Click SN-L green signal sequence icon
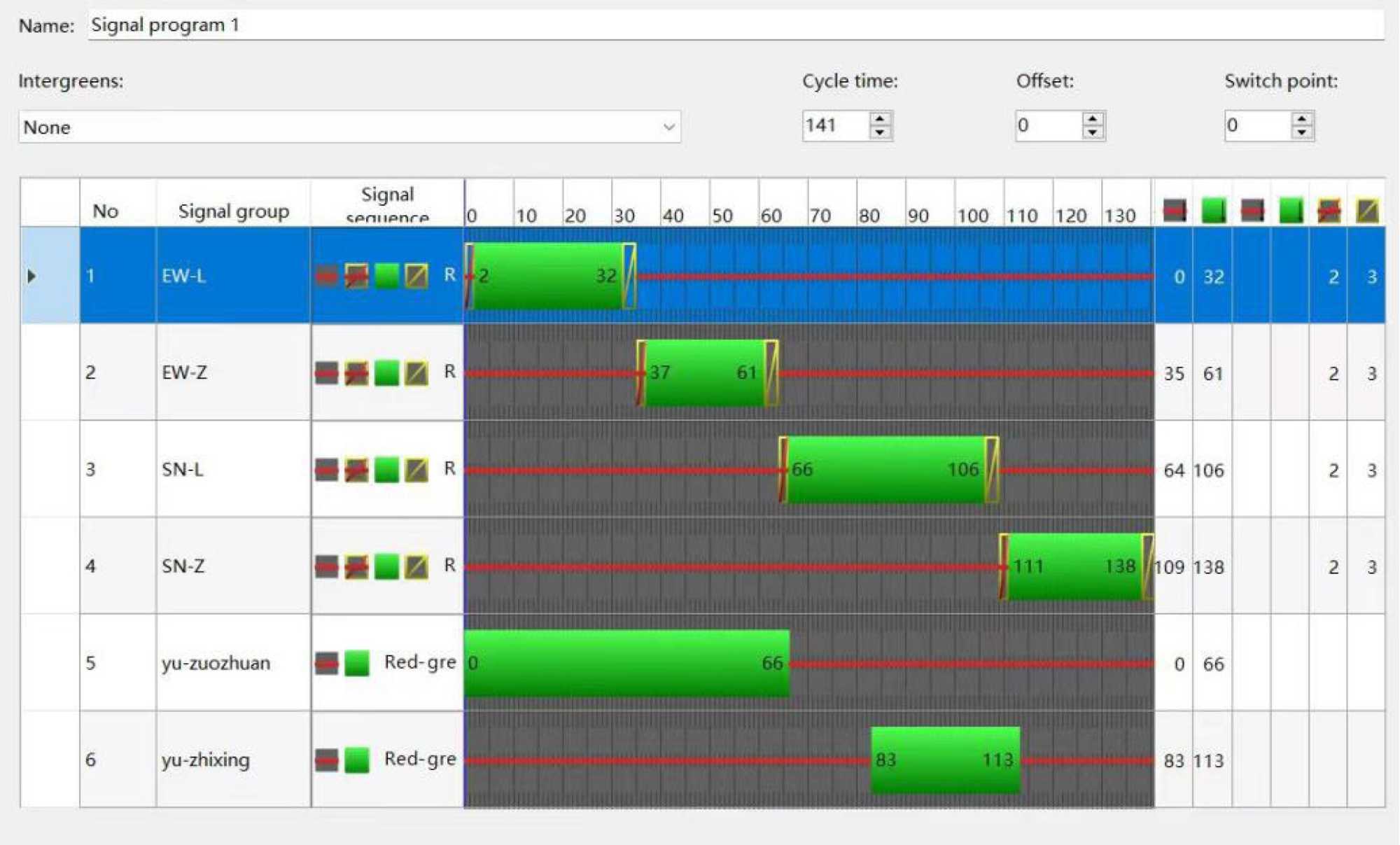Screen dimensions: 1400x845 [x=386, y=469]
